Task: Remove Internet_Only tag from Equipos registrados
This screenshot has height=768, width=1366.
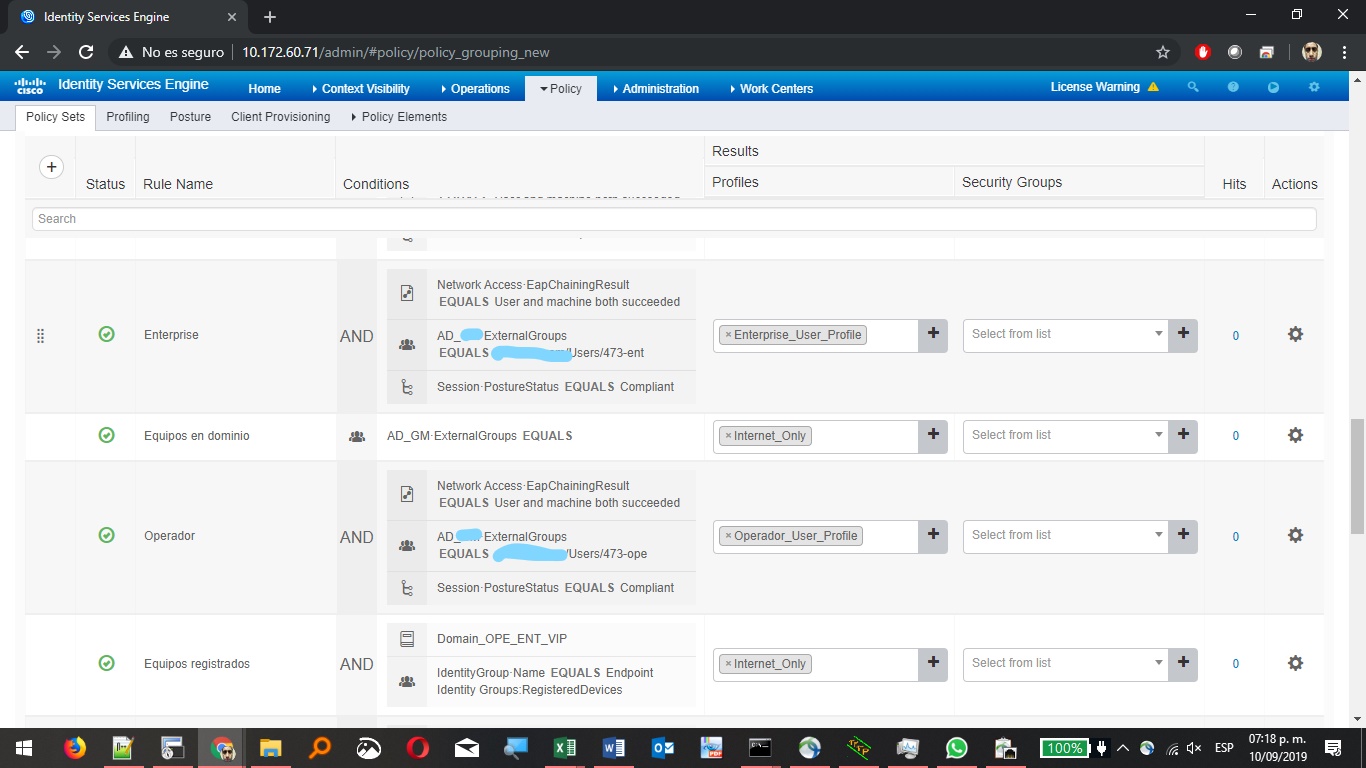Action: [x=728, y=664]
